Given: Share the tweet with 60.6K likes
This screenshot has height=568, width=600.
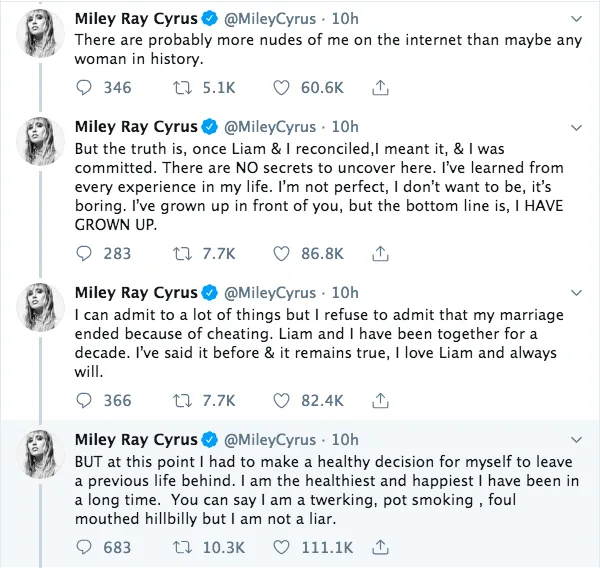Looking at the screenshot, I should click(379, 88).
